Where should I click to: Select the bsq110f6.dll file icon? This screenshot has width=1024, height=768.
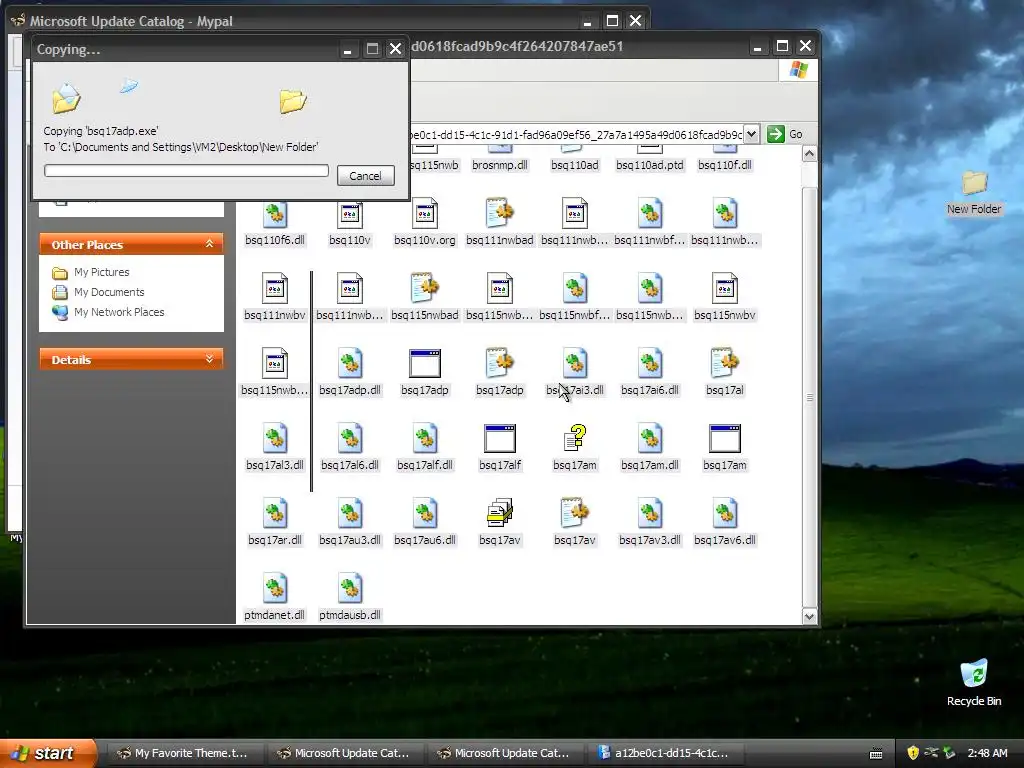click(275, 214)
